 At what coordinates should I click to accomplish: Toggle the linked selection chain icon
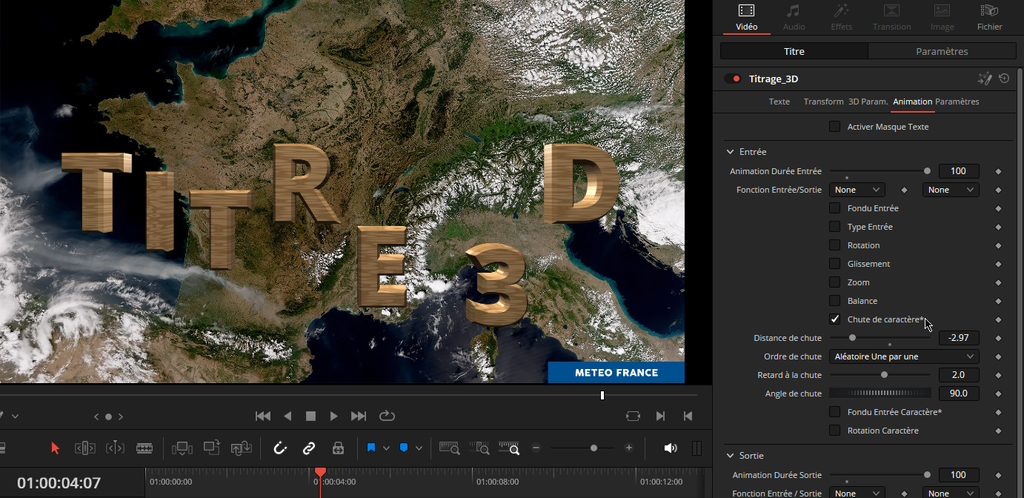(x=309, y=448)
